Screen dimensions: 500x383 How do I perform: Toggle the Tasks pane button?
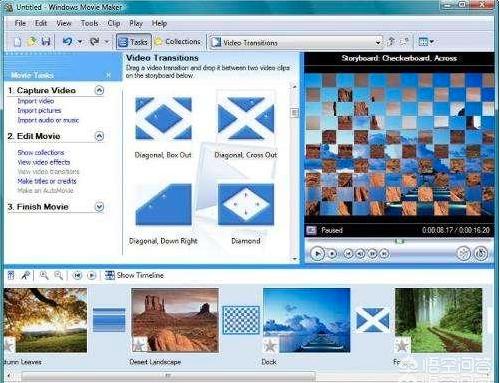point(134,42)
